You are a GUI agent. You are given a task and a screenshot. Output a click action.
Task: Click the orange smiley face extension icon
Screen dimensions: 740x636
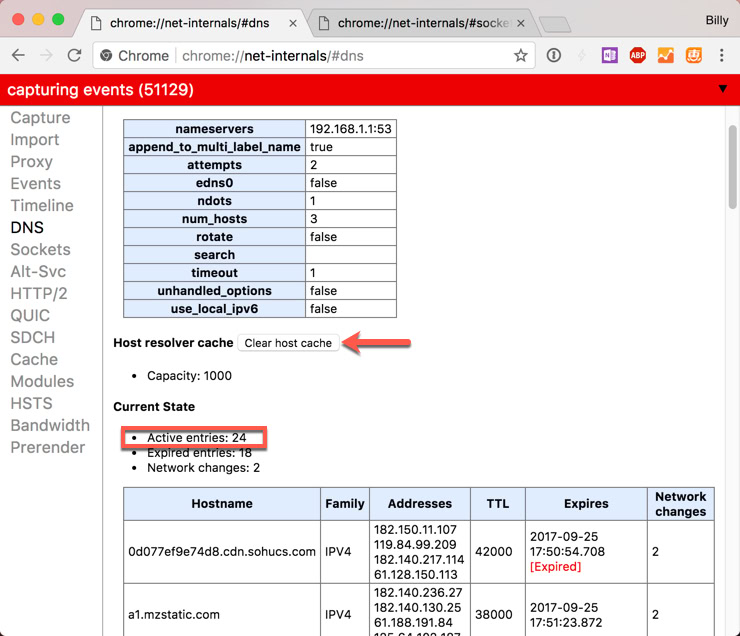pyautogui.click(x=693, y=56)
